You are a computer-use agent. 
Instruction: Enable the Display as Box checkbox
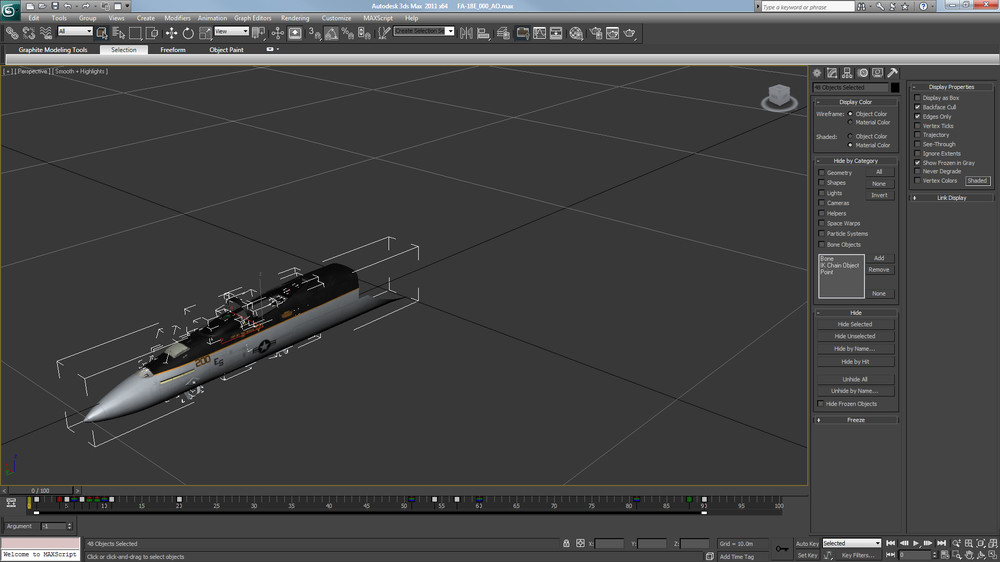tap(918, 98)
